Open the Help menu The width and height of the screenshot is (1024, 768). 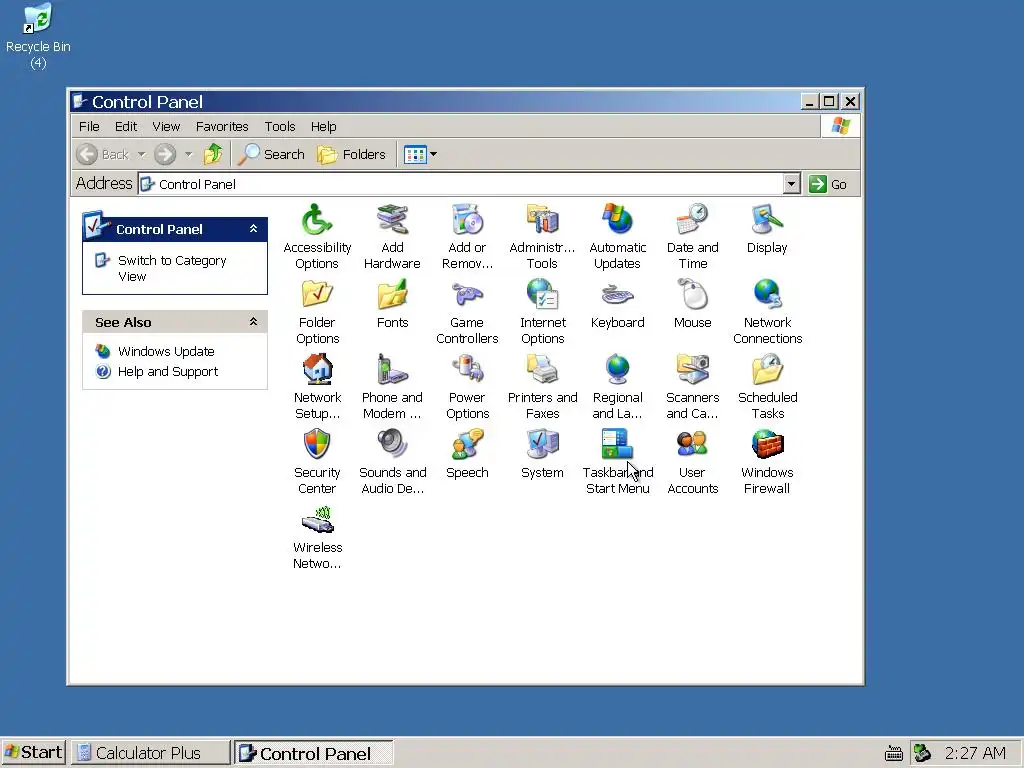tap(323, 127)
